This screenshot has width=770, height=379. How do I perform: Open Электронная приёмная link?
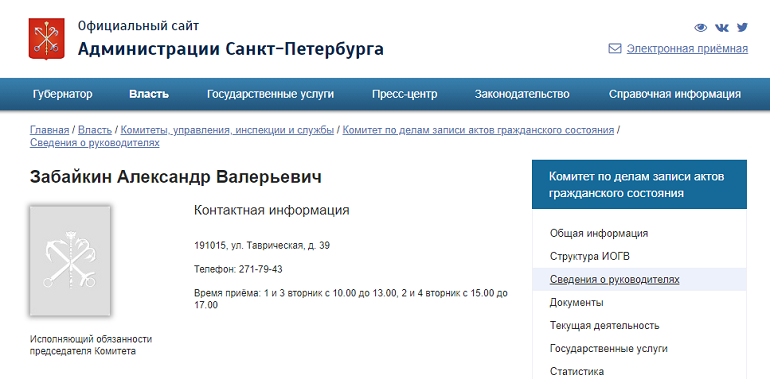click(687, 49)
